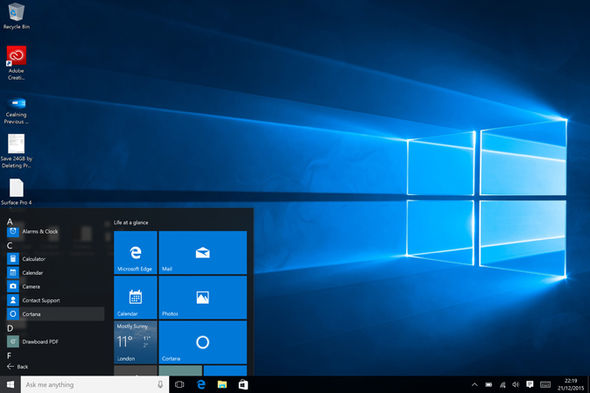The width and height of the screenshot is (590, 393).
Task: Open the Calendar live tile
Action: click(x=135, y=297)
